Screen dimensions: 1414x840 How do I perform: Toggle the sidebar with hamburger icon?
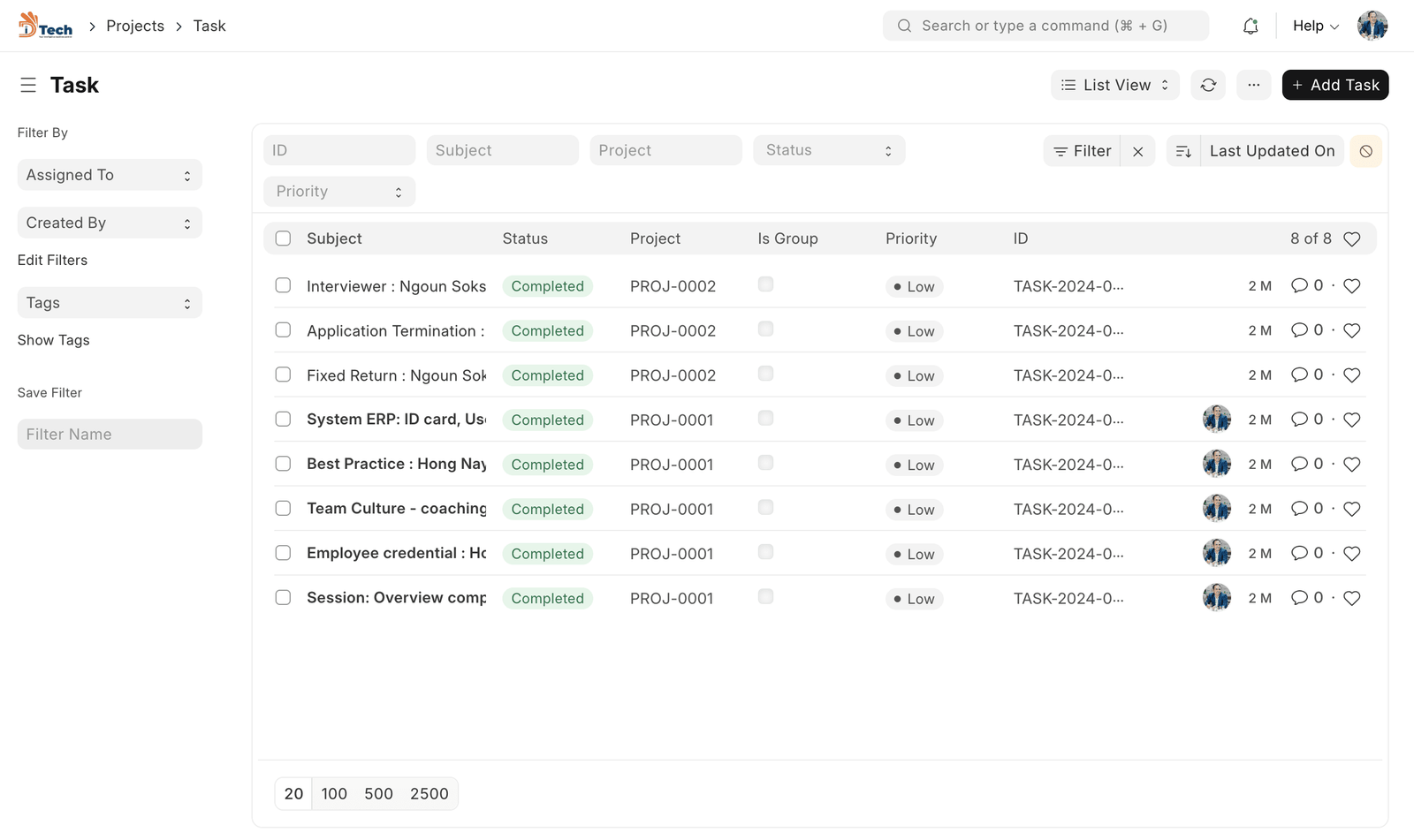[x=28, y=85]
